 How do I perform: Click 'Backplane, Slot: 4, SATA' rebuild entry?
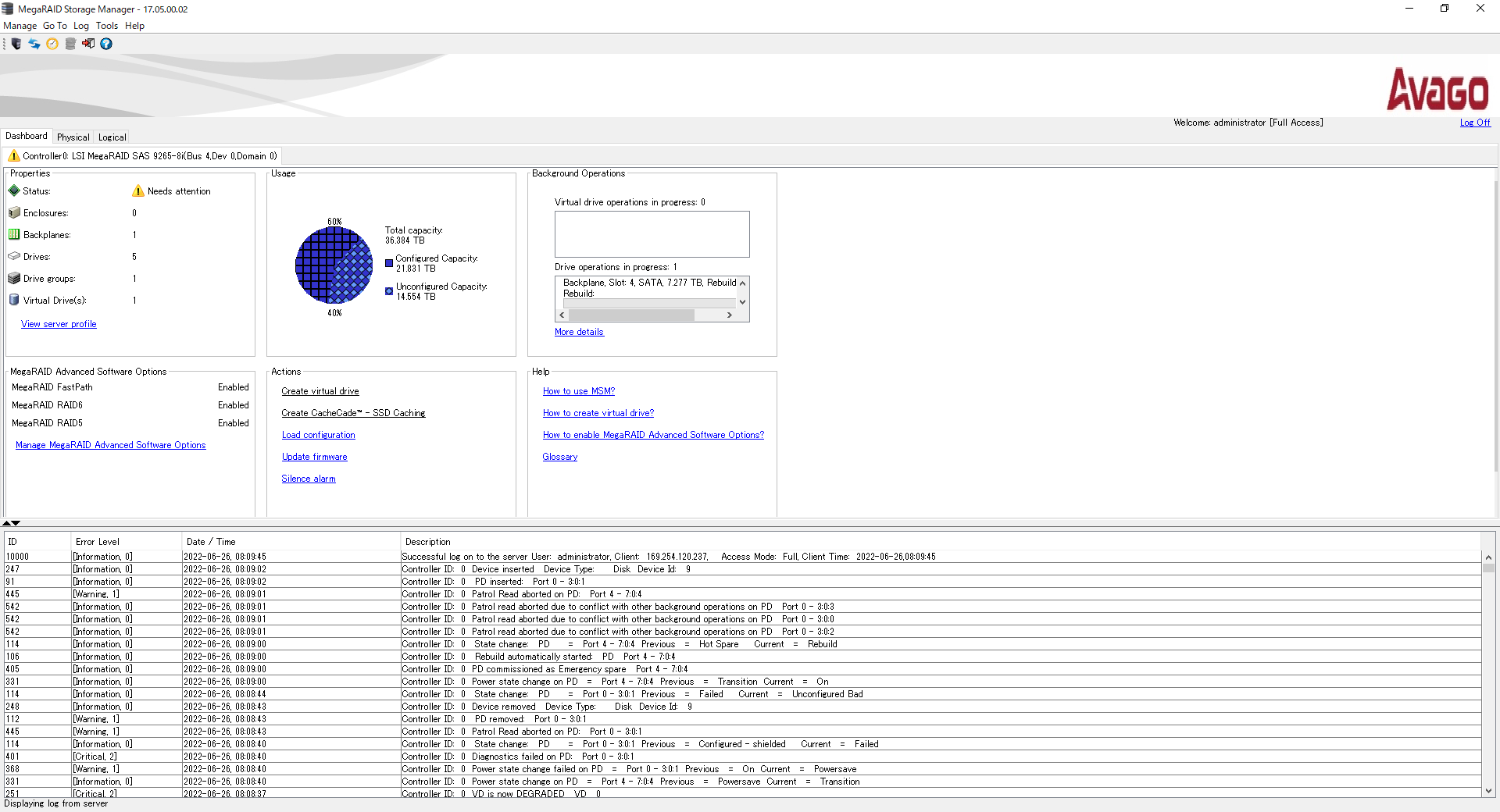[x=649, y=283]
